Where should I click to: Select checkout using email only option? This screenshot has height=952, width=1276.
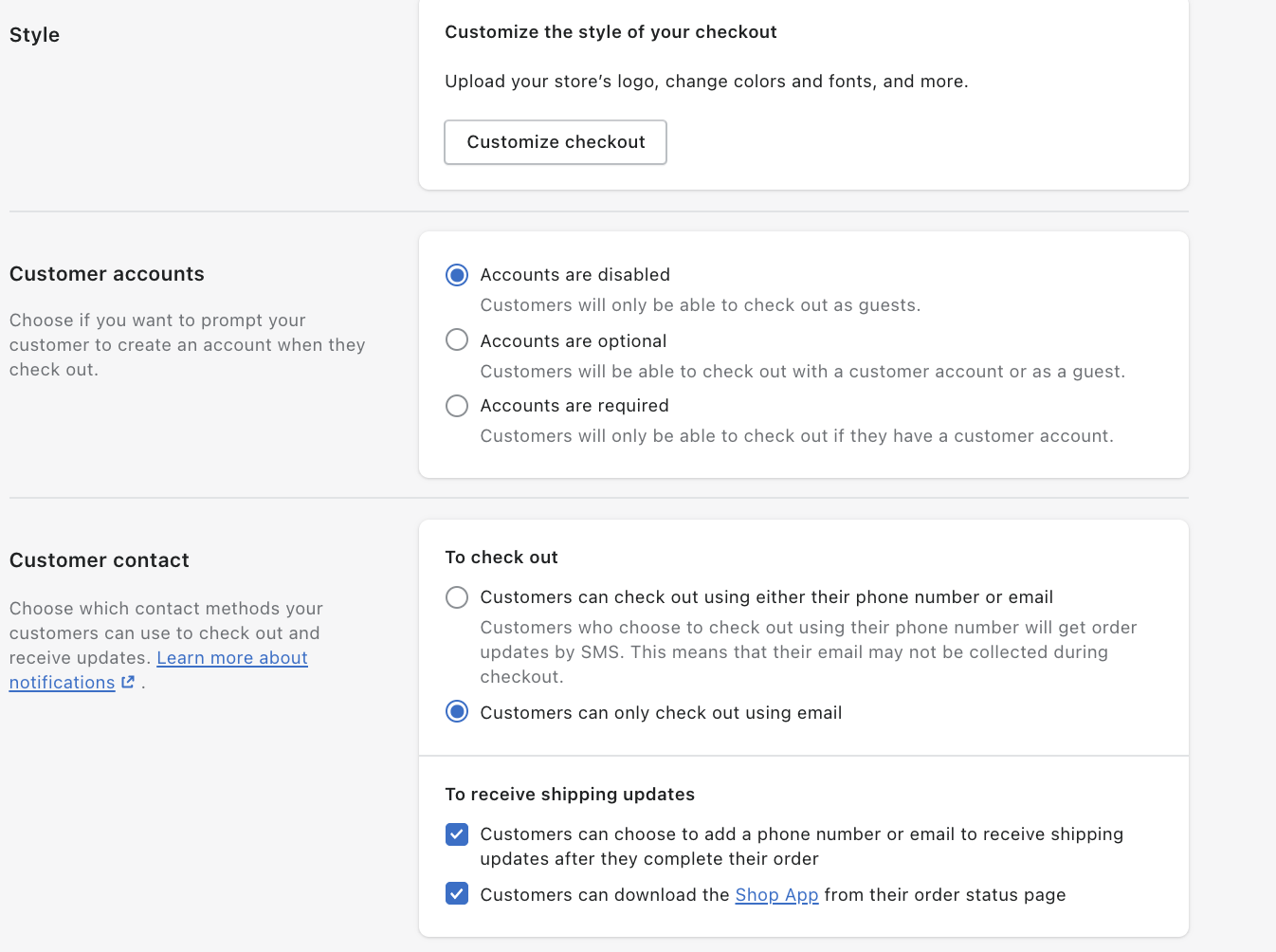(457, 711)
